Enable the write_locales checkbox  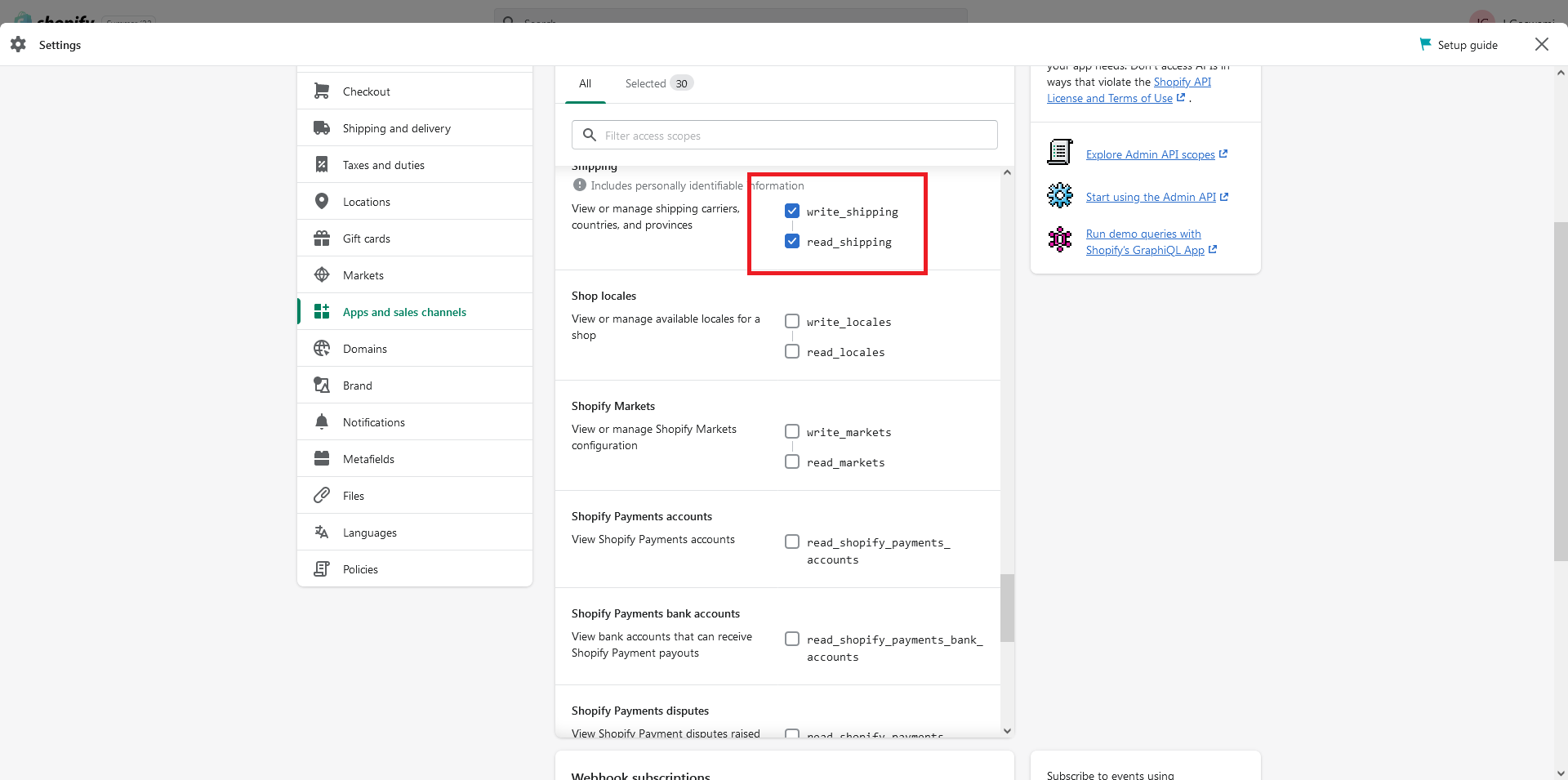tap(792, 321)
